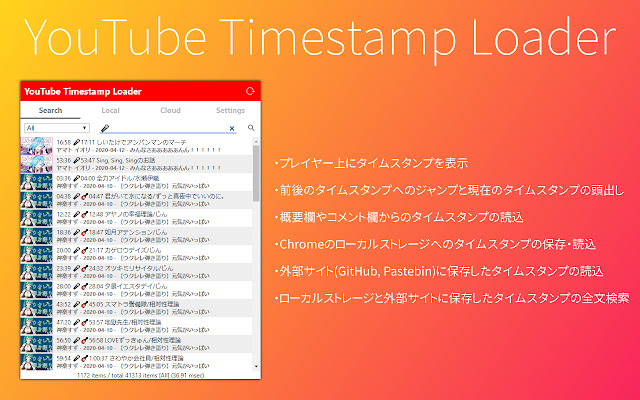This screenshot has height=400, width=640.
Task: Clear the search field with the X
Action: click(x=232, y=128)
